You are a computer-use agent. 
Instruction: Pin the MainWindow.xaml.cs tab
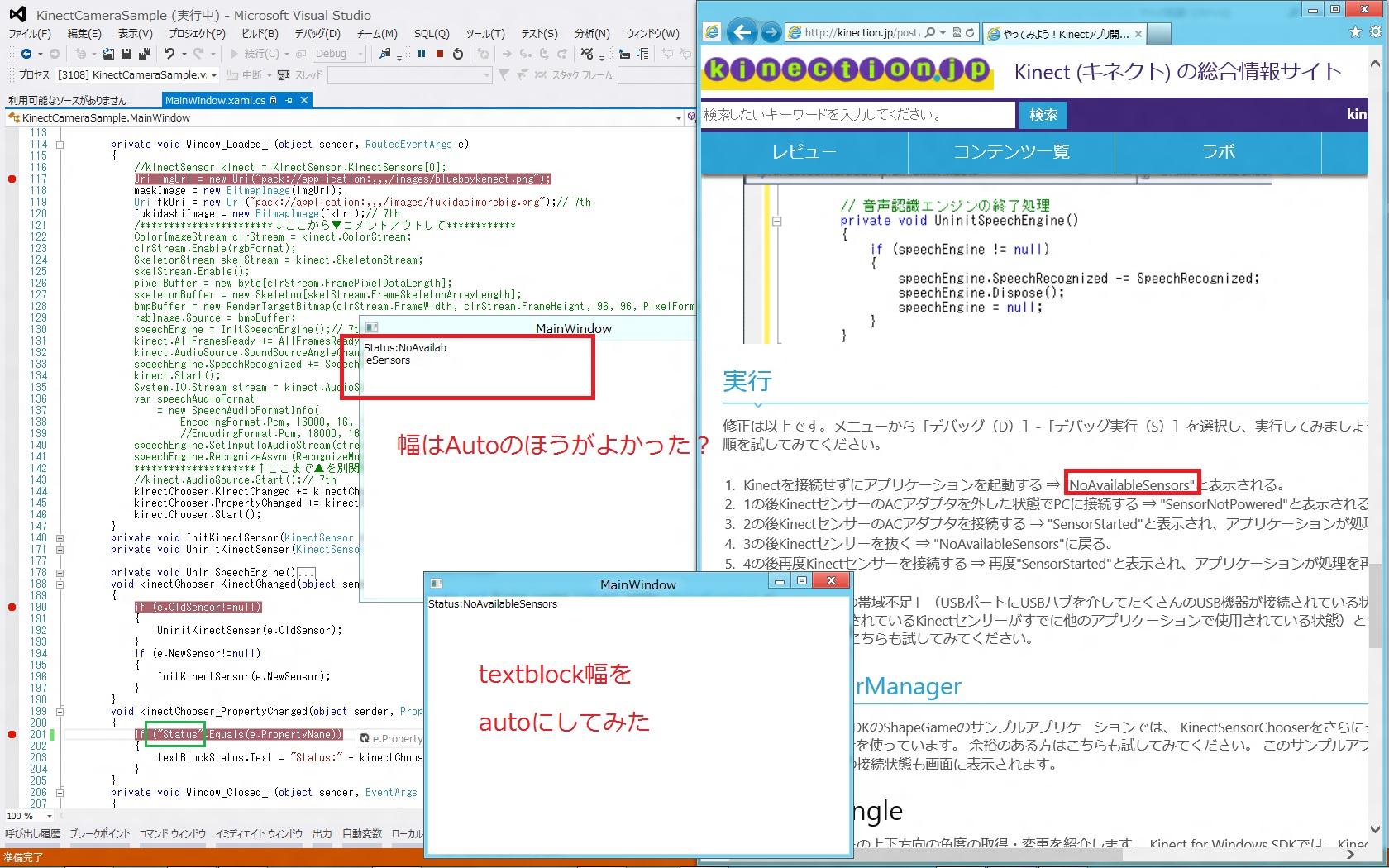[x=289, y=100]
